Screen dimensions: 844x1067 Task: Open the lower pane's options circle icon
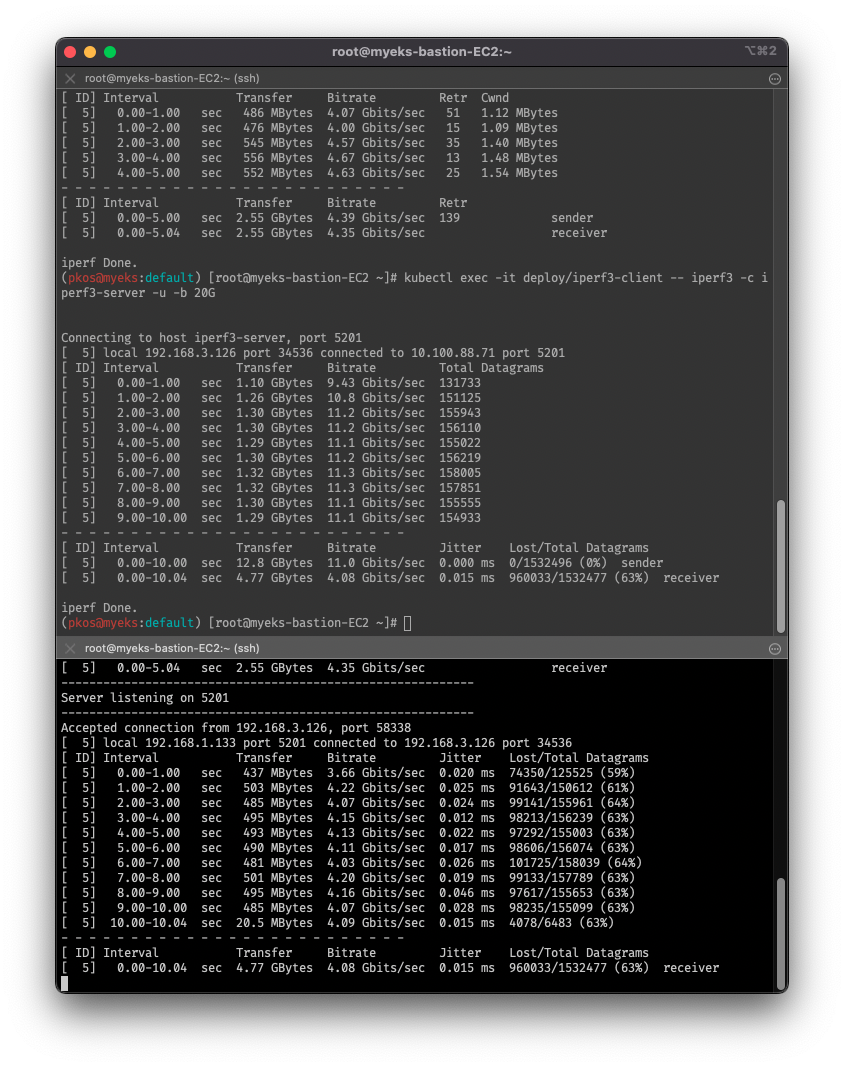(775, 649)
